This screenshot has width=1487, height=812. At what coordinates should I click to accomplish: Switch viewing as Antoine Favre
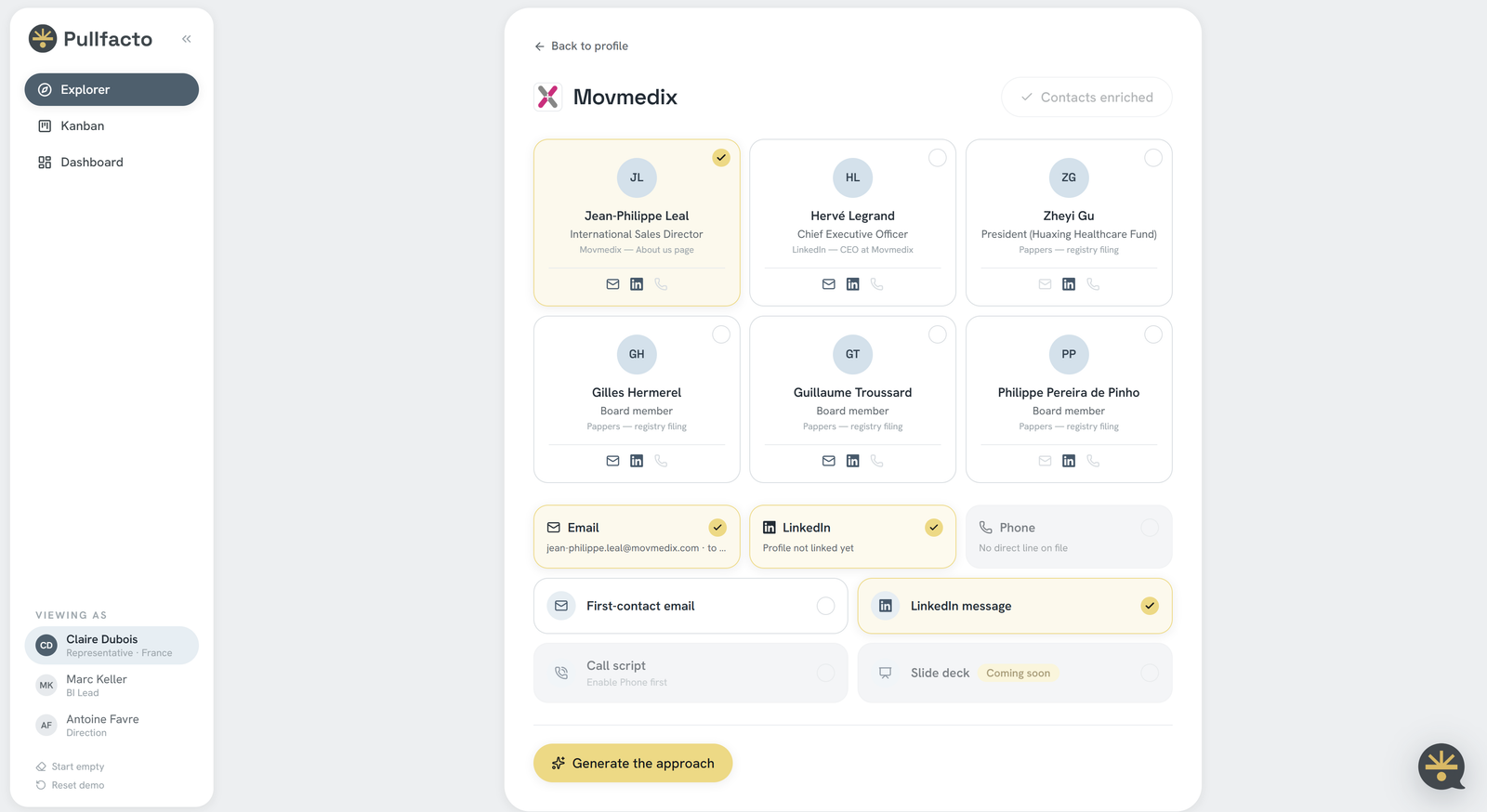(x=112, y=726)
